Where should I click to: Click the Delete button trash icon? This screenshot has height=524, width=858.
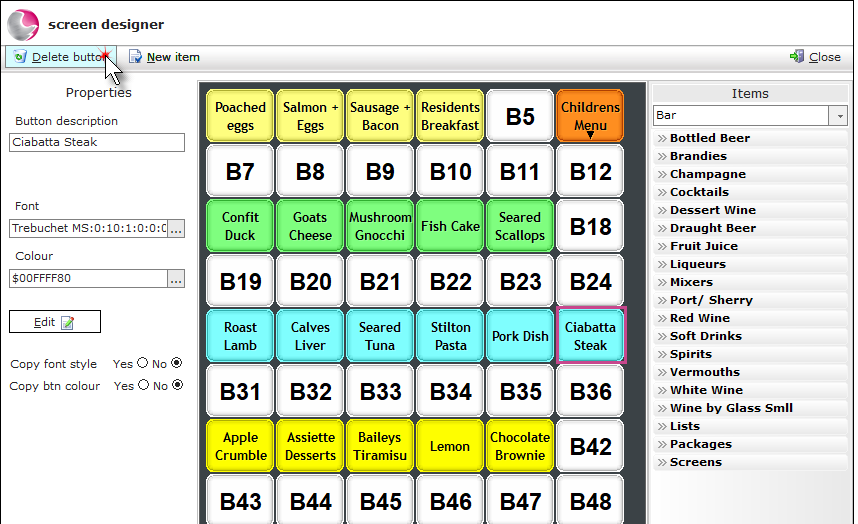click(x=20, y=57)
